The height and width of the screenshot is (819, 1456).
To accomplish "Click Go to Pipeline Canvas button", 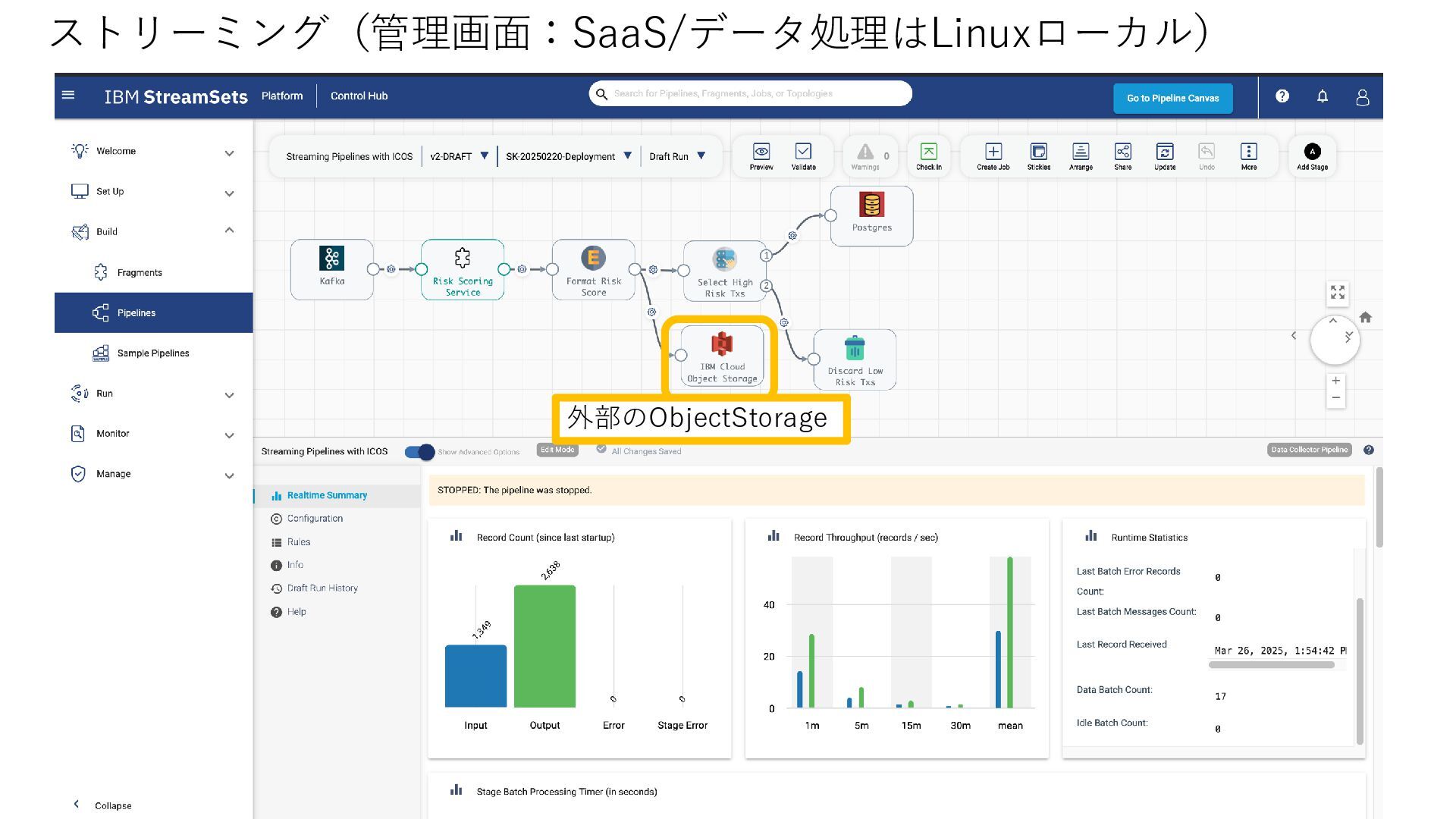I will 1172,98.
